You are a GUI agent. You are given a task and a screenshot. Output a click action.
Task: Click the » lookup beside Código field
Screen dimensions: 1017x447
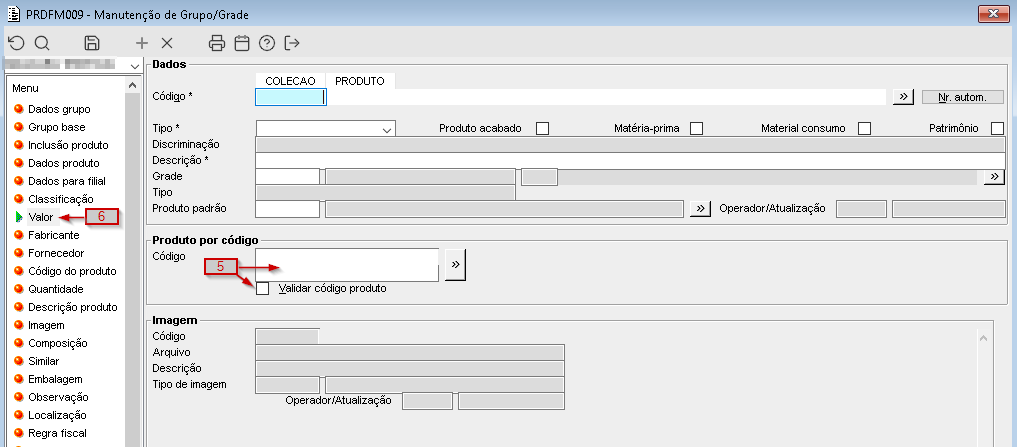[903, 97]
